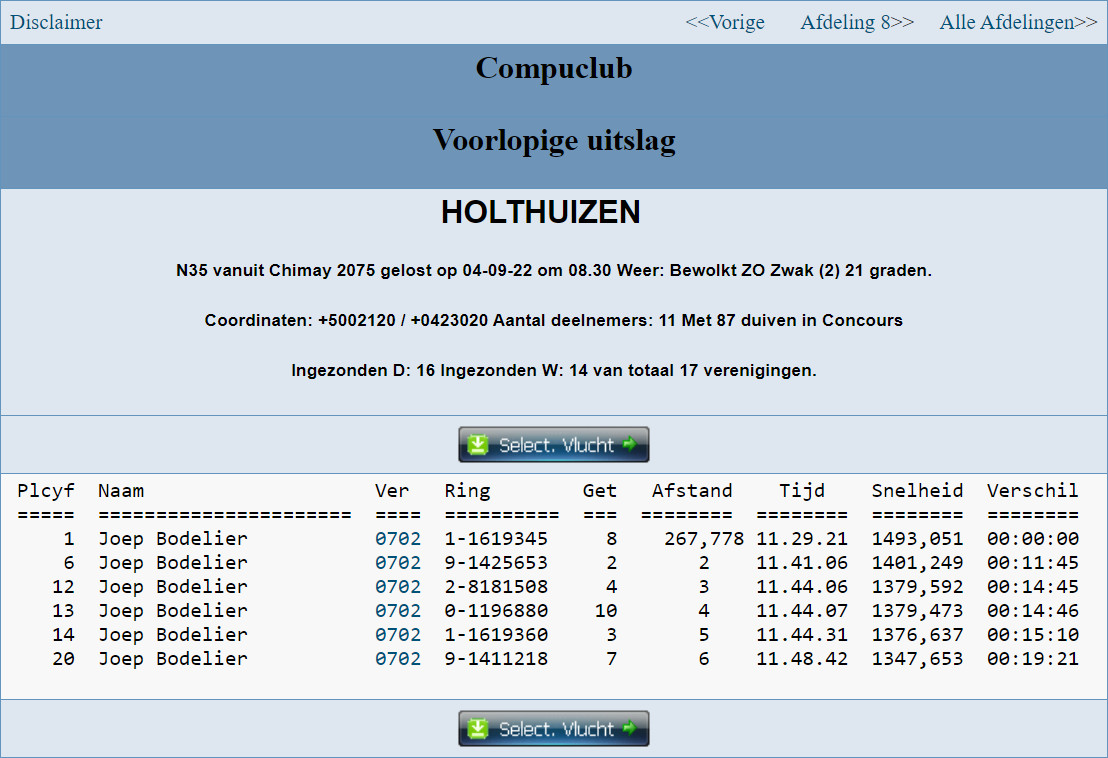
Task: Click speed value 1379,592
Action: coord(917,587)
